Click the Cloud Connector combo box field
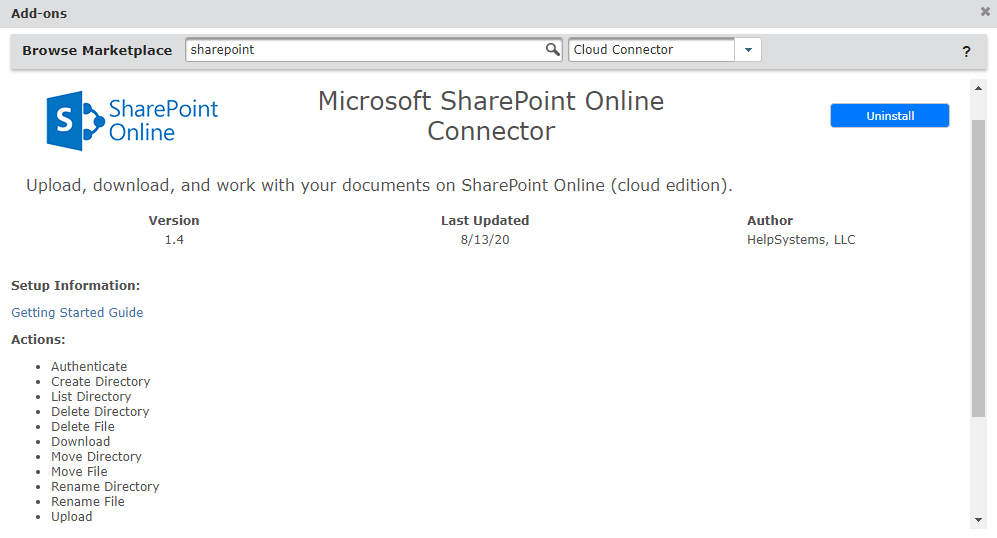The width and height of the screenshot is (997, 538). point(651,50)
